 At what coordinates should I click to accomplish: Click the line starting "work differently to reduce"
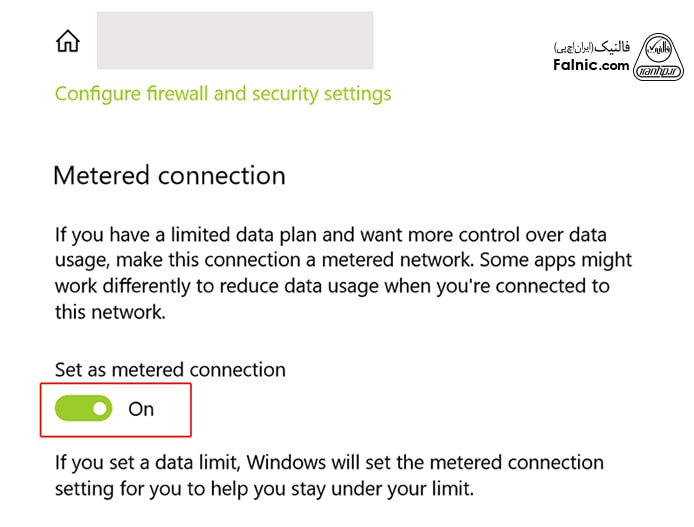point(331,286)
